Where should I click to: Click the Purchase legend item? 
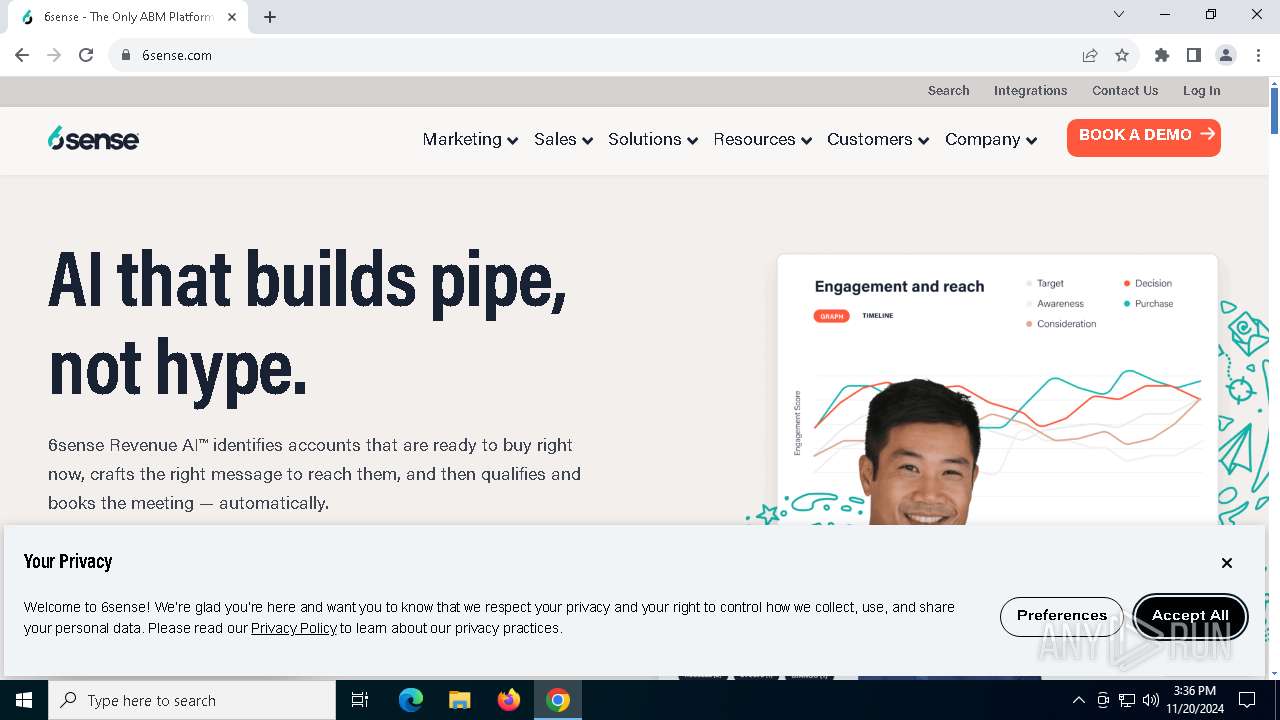1148,303
